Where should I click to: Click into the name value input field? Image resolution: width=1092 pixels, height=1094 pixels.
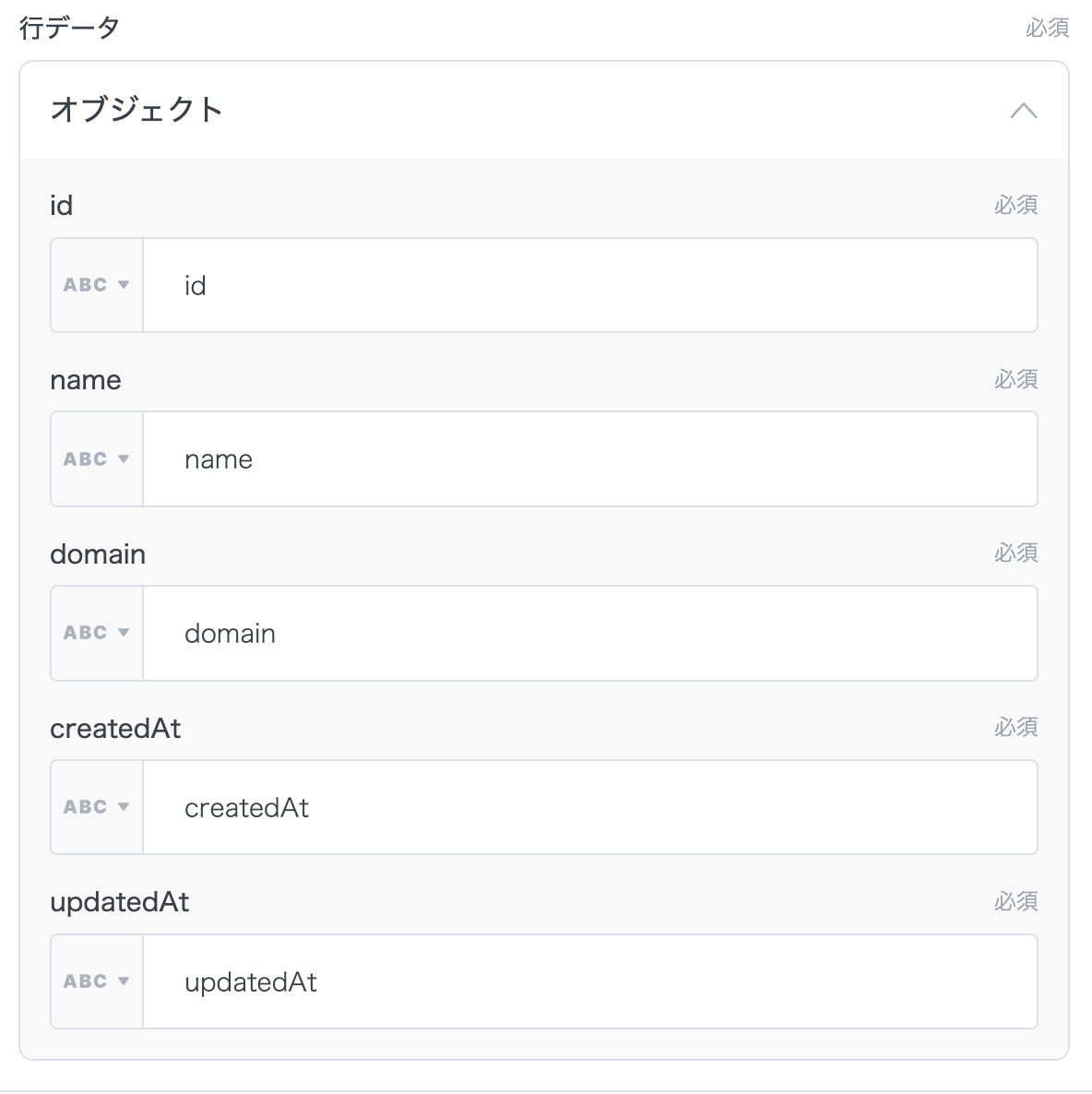pyautogui.click(x=590, y=459)
